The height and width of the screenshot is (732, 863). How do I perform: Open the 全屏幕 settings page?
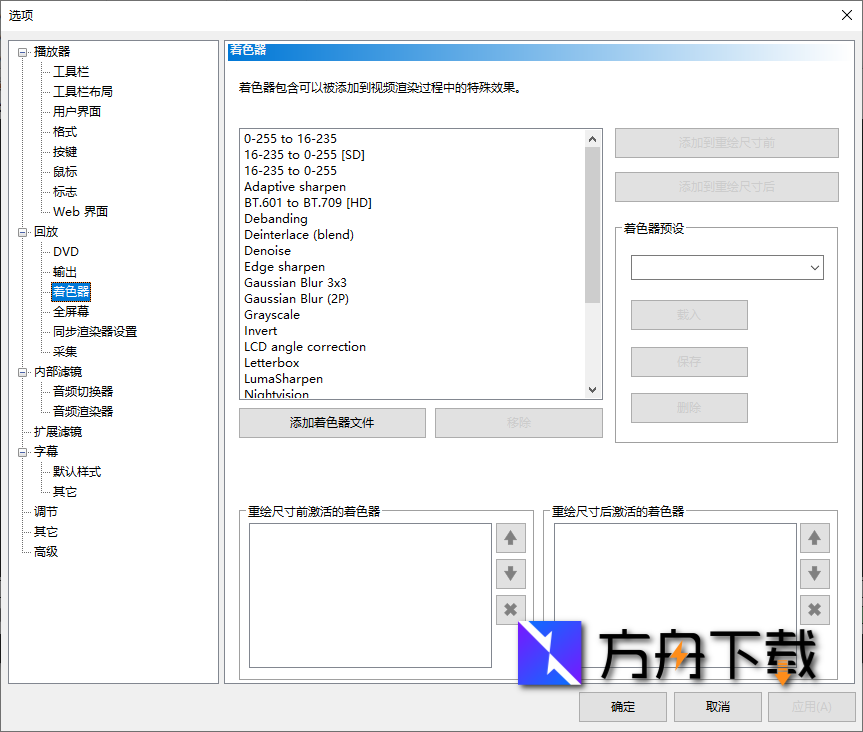point(70,311)
